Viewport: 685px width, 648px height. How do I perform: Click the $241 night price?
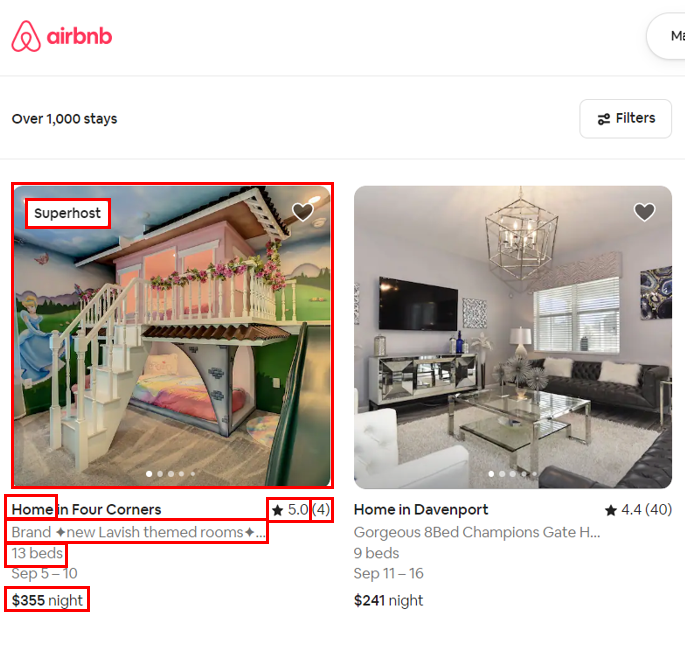pos(388,600)
